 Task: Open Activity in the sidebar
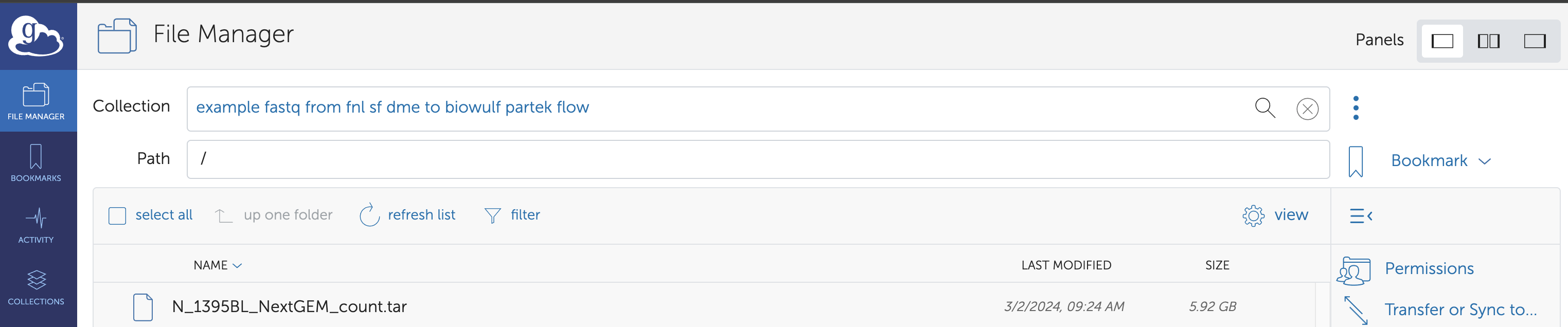click(36, 225)
